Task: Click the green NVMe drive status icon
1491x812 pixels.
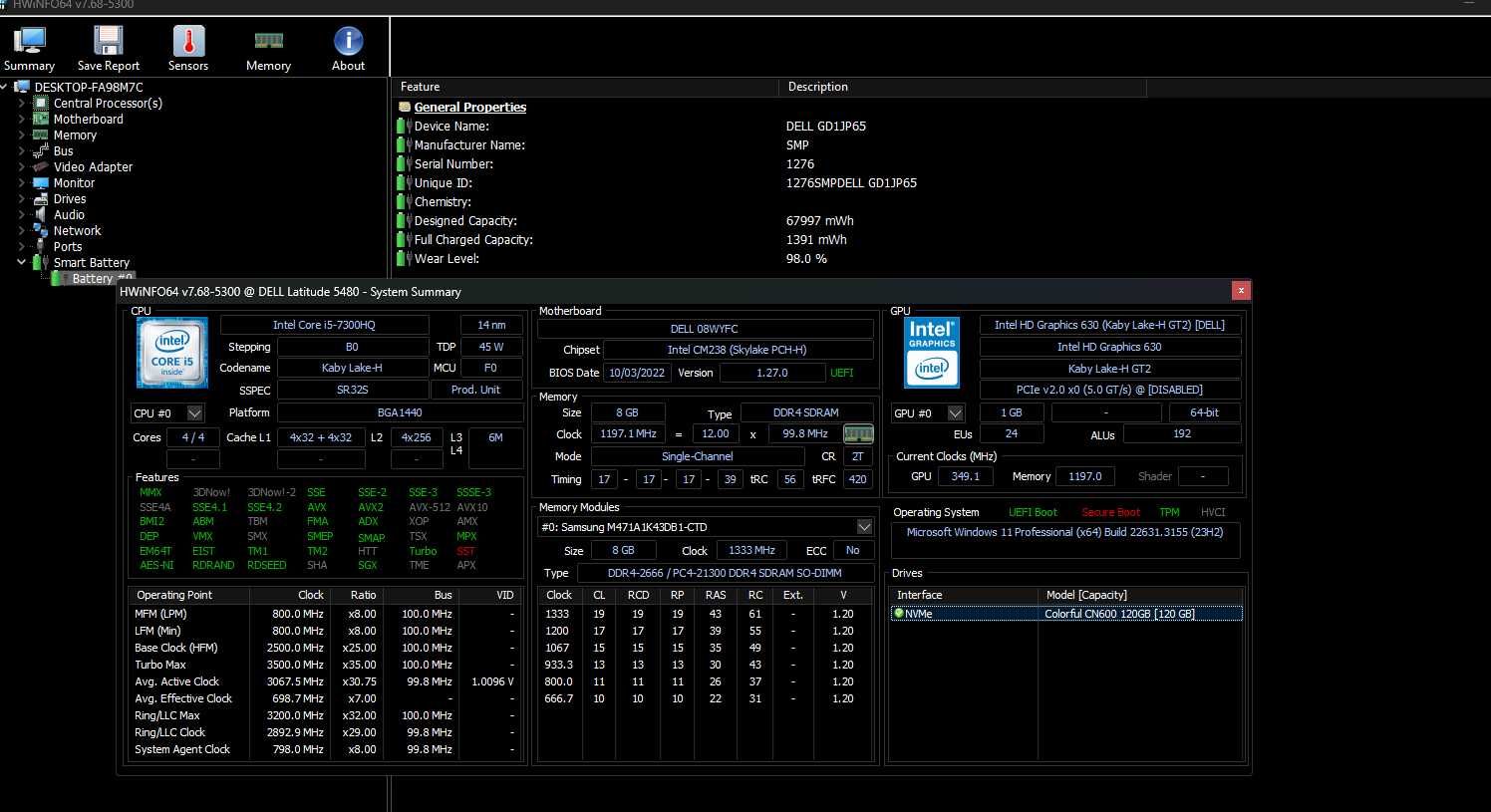Action: [898, 614]
